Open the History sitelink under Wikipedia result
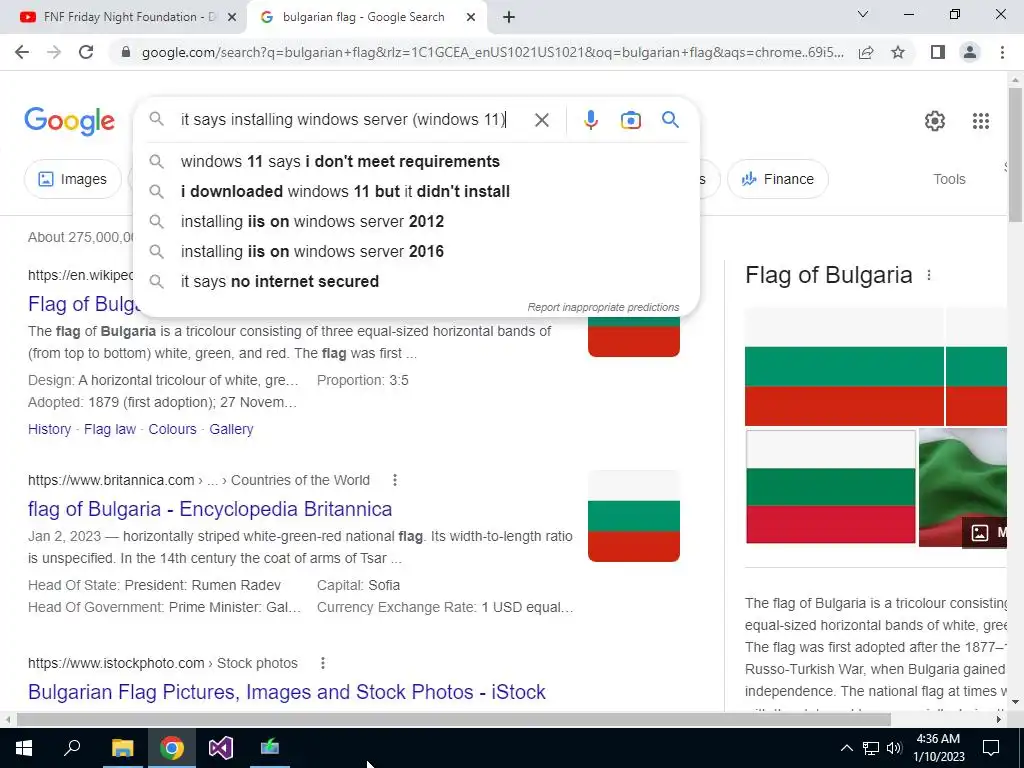This screenshot has height=768, width=1024. [49, 429]
